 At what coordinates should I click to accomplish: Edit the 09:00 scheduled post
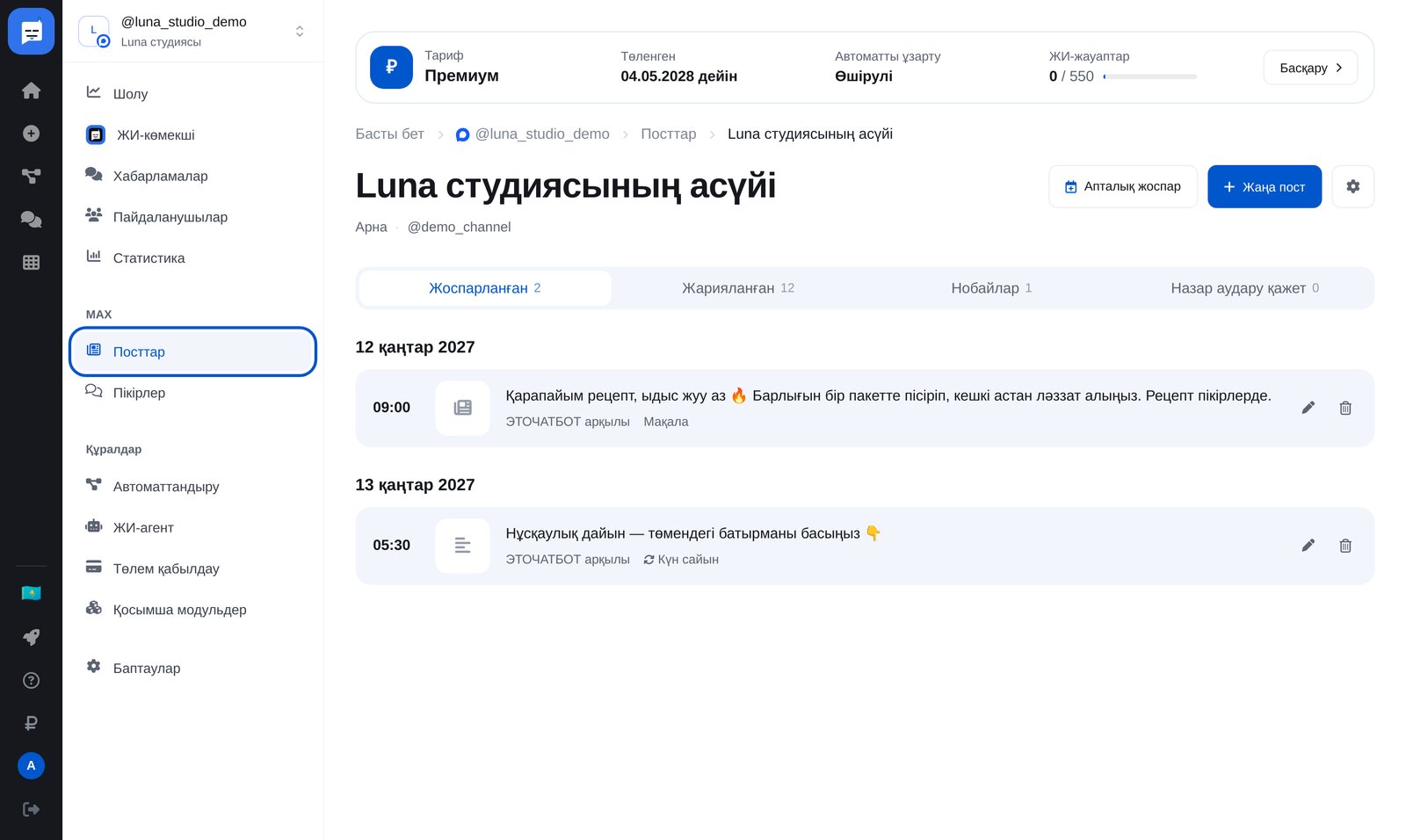pyautogui.click(x=1308, y=408)
